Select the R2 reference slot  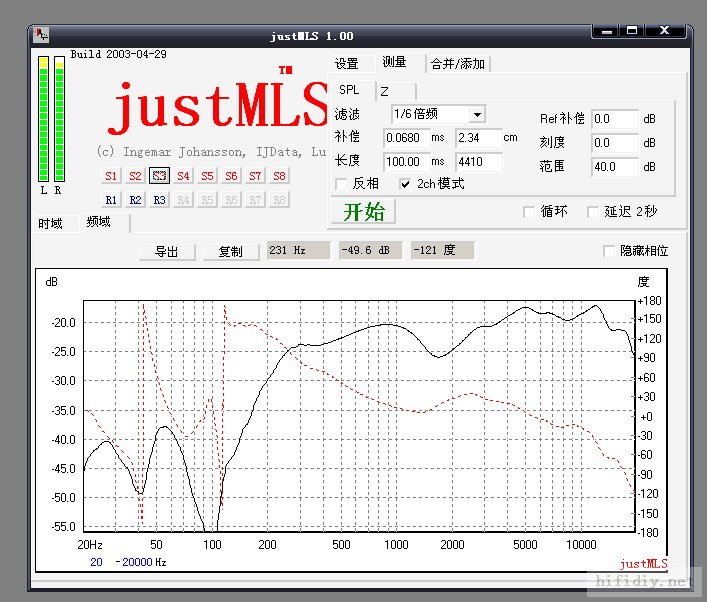(135, 200)
